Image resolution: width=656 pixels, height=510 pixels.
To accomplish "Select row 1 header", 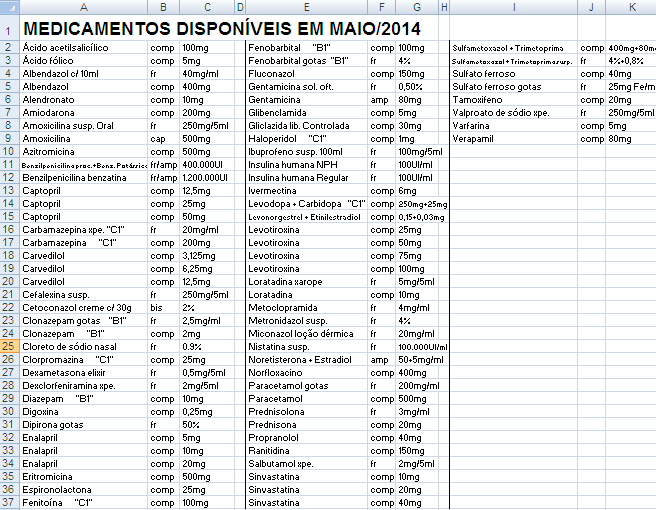I will pos(8,28).
